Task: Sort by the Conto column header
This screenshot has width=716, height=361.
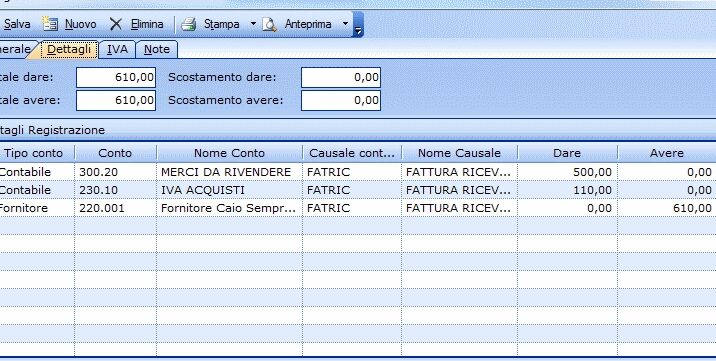Action: [x=115, y=153]
